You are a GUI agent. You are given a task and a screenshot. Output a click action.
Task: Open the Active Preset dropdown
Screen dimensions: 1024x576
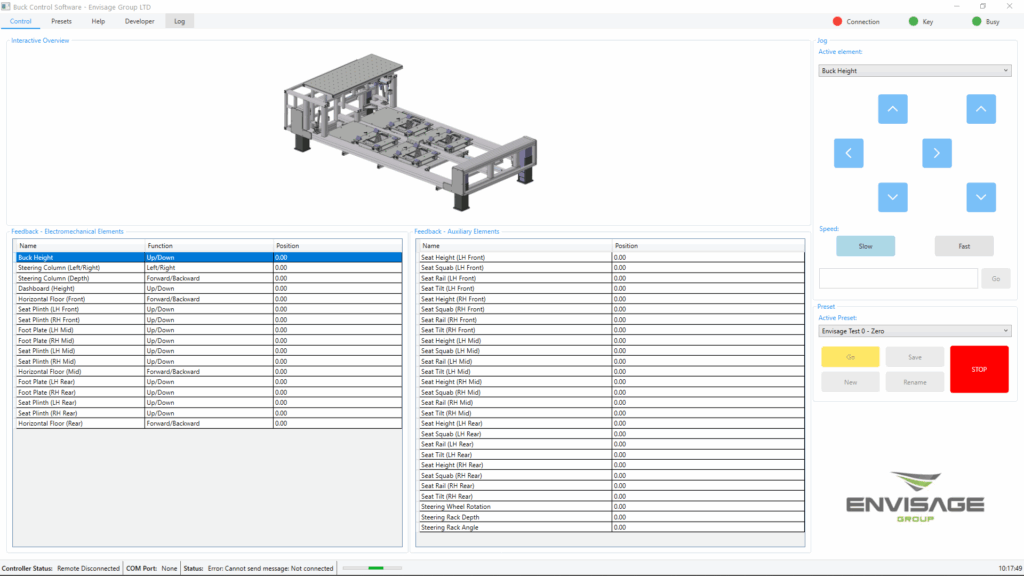[913, 329]
